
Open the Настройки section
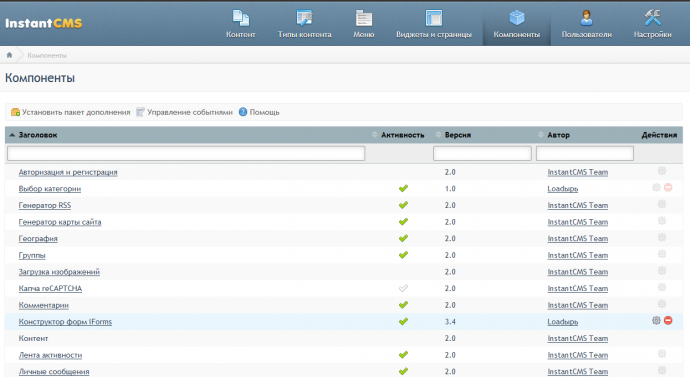click(653, 24)
